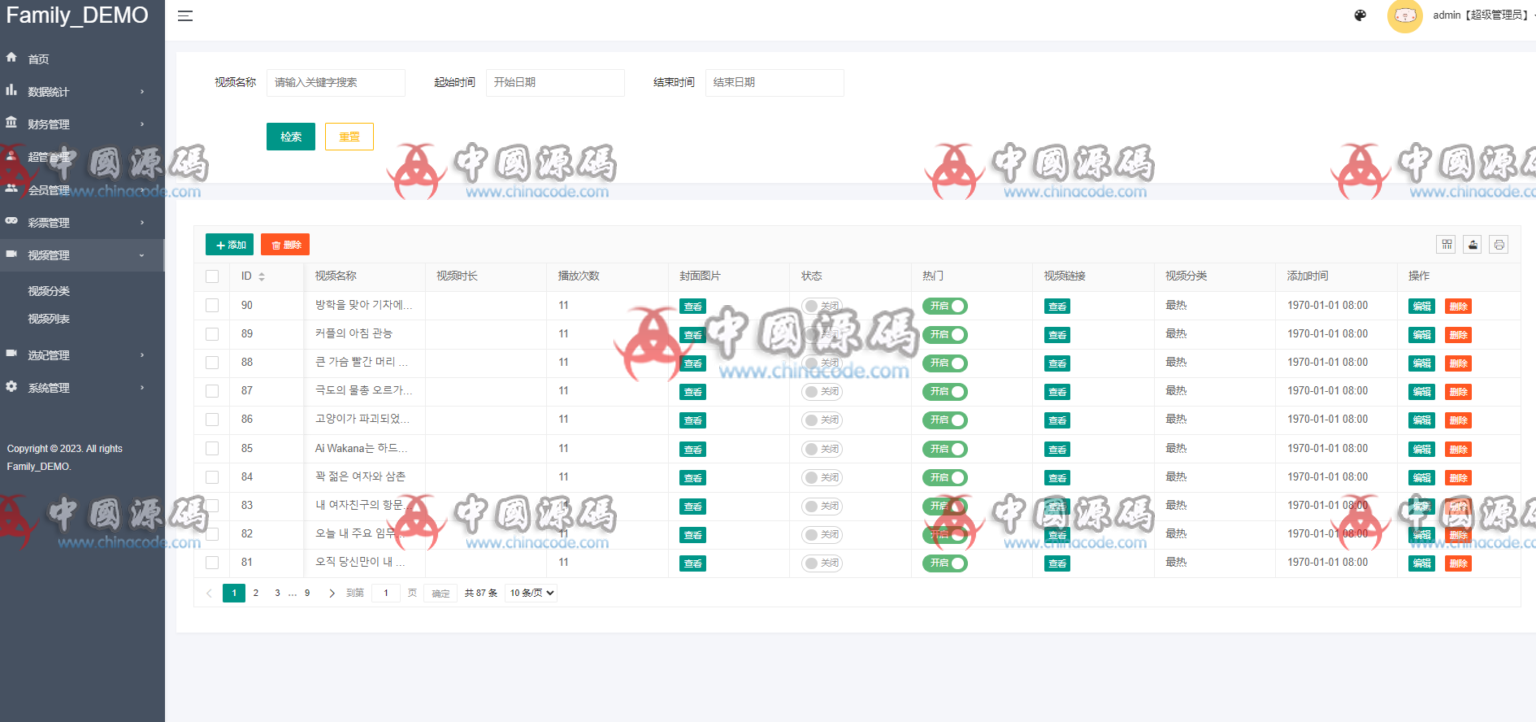Screen dimensions: 1536x722
Task: Expand the 彩票管理 submenu arrow
Action: tap(142, 222)
